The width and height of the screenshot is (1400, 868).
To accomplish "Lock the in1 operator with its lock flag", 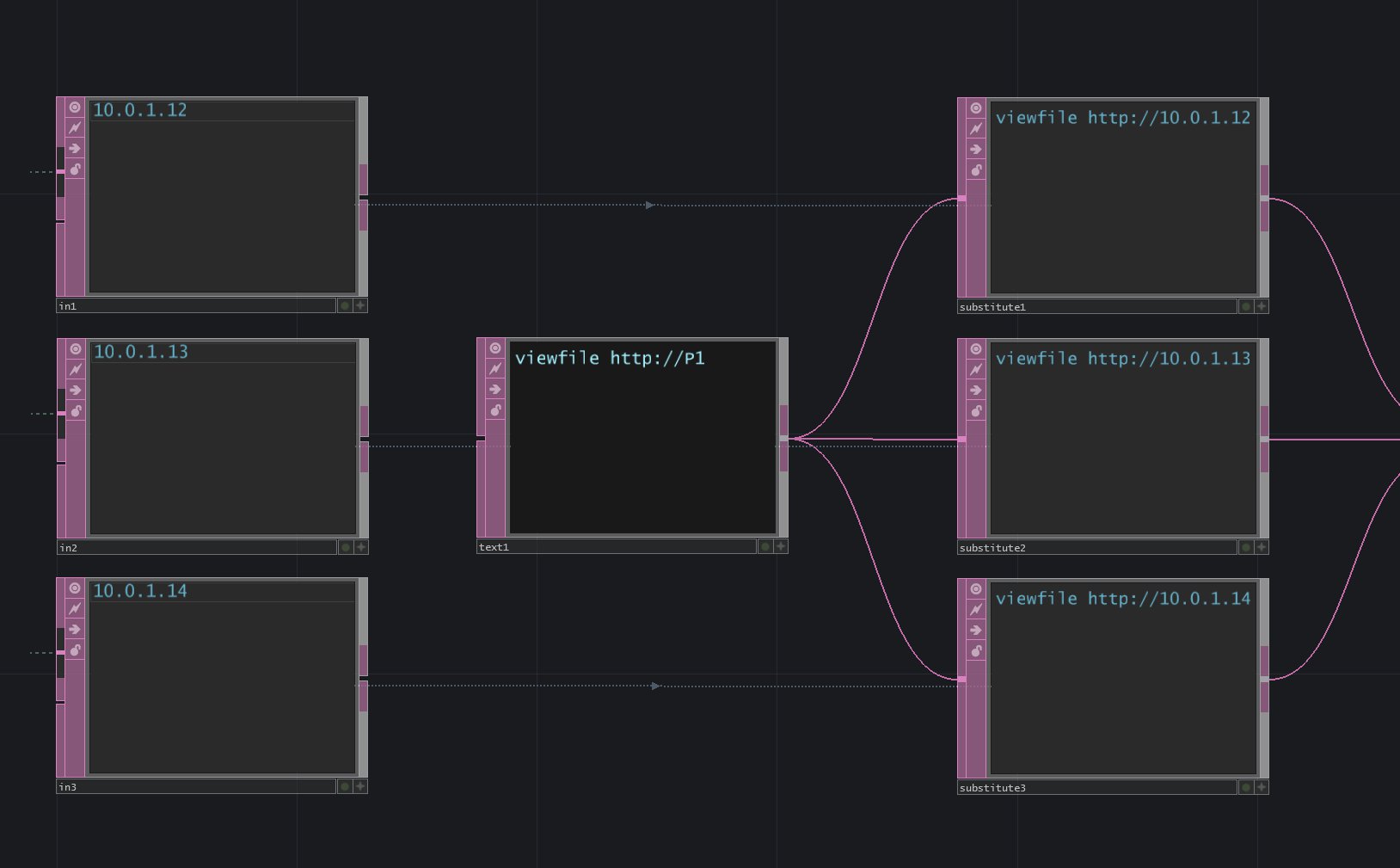I will (x=76, y=169).
